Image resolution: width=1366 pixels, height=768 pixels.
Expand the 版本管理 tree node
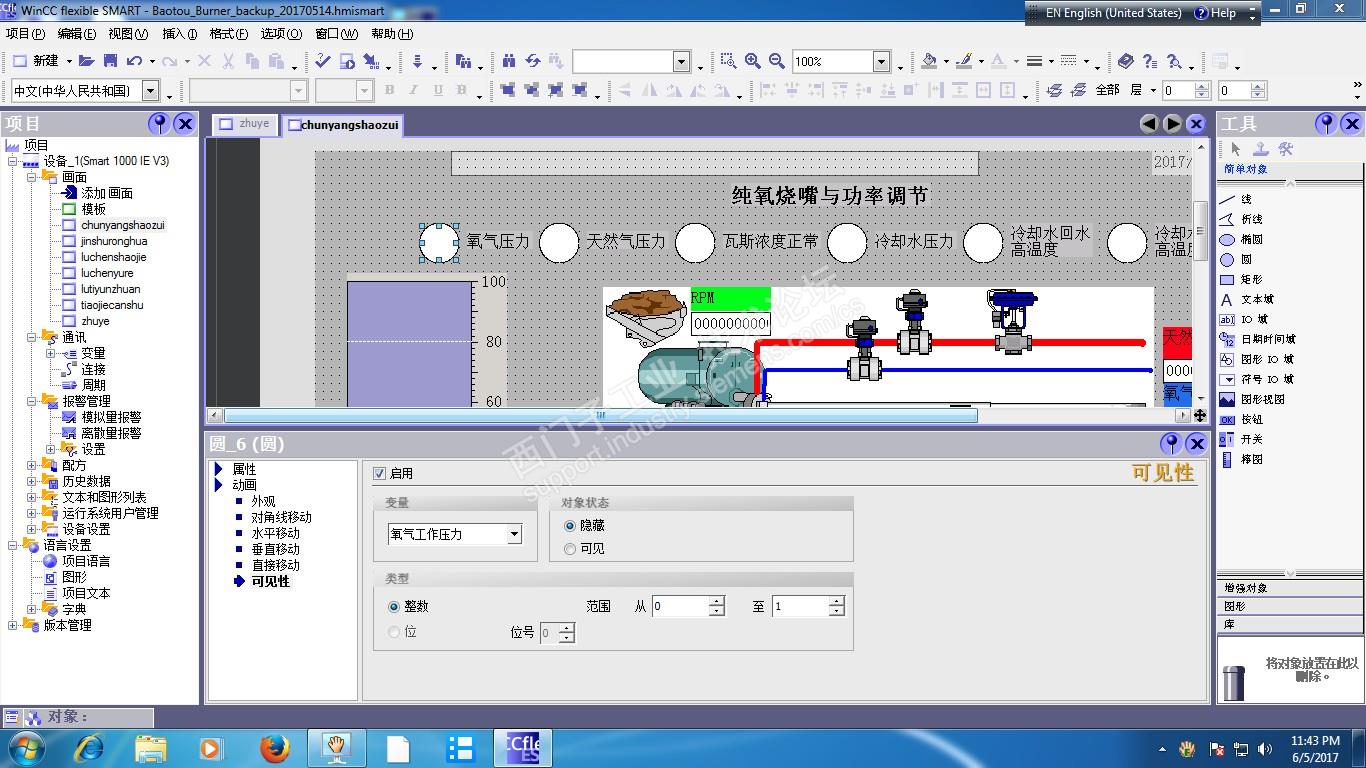(13, 625)
